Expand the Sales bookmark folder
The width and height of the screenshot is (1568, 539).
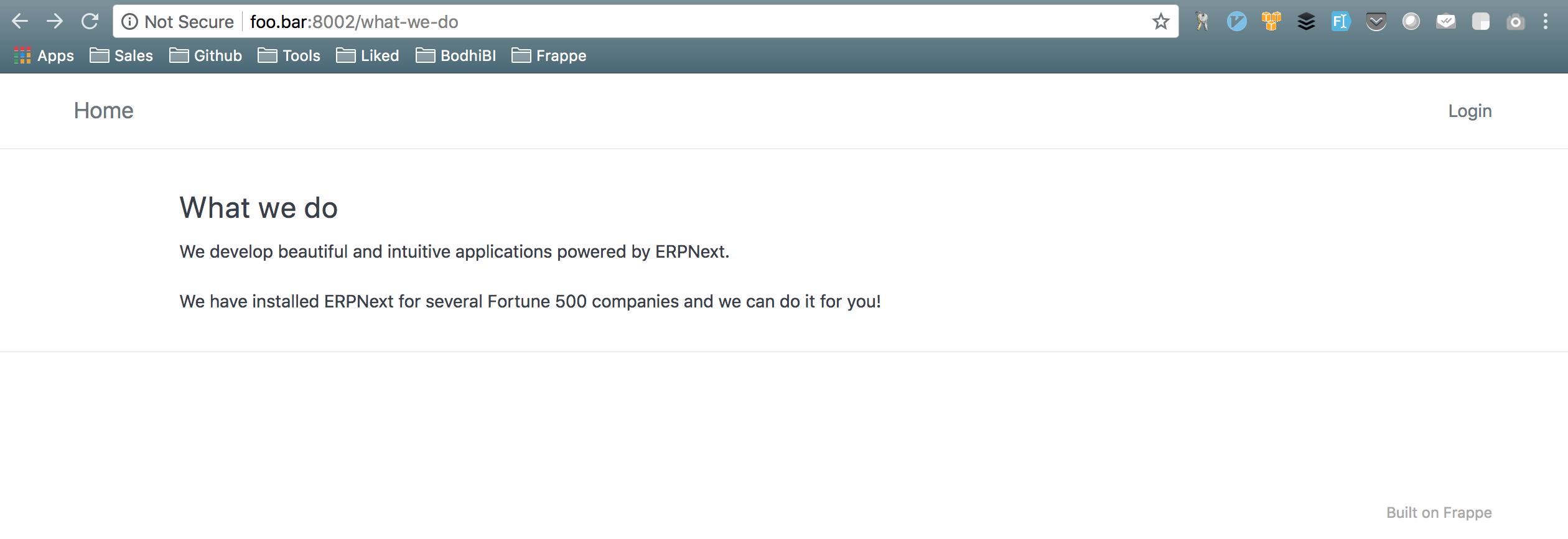tap(121, 56)
